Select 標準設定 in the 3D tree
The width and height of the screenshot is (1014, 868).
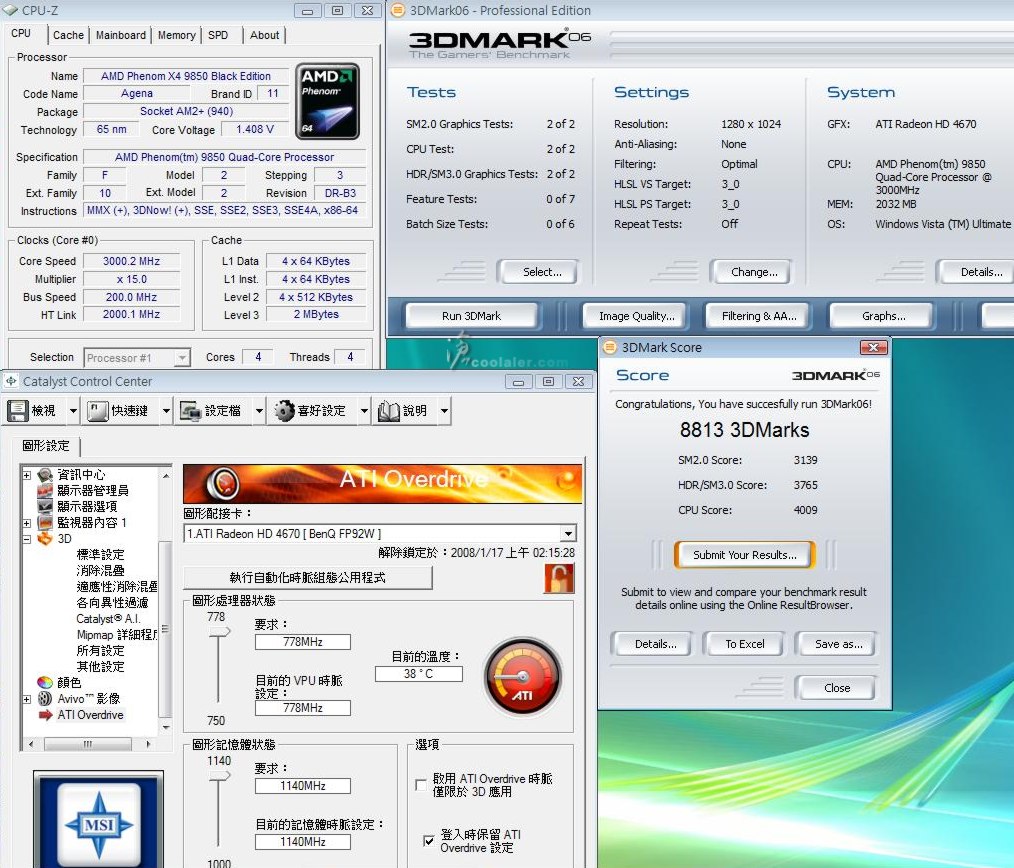pos(100,554)
